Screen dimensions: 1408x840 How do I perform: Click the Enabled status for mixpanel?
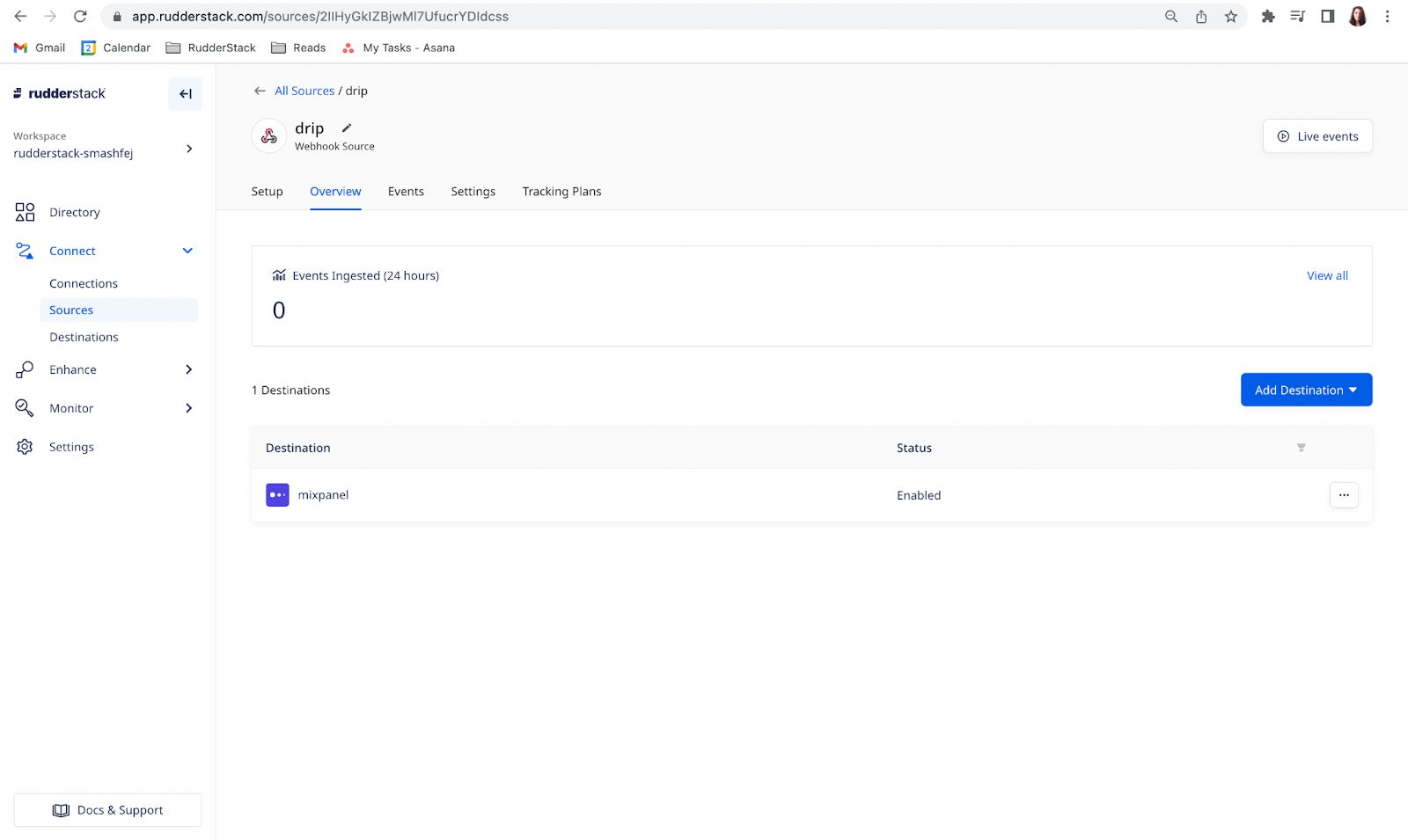tap(919, 495)
